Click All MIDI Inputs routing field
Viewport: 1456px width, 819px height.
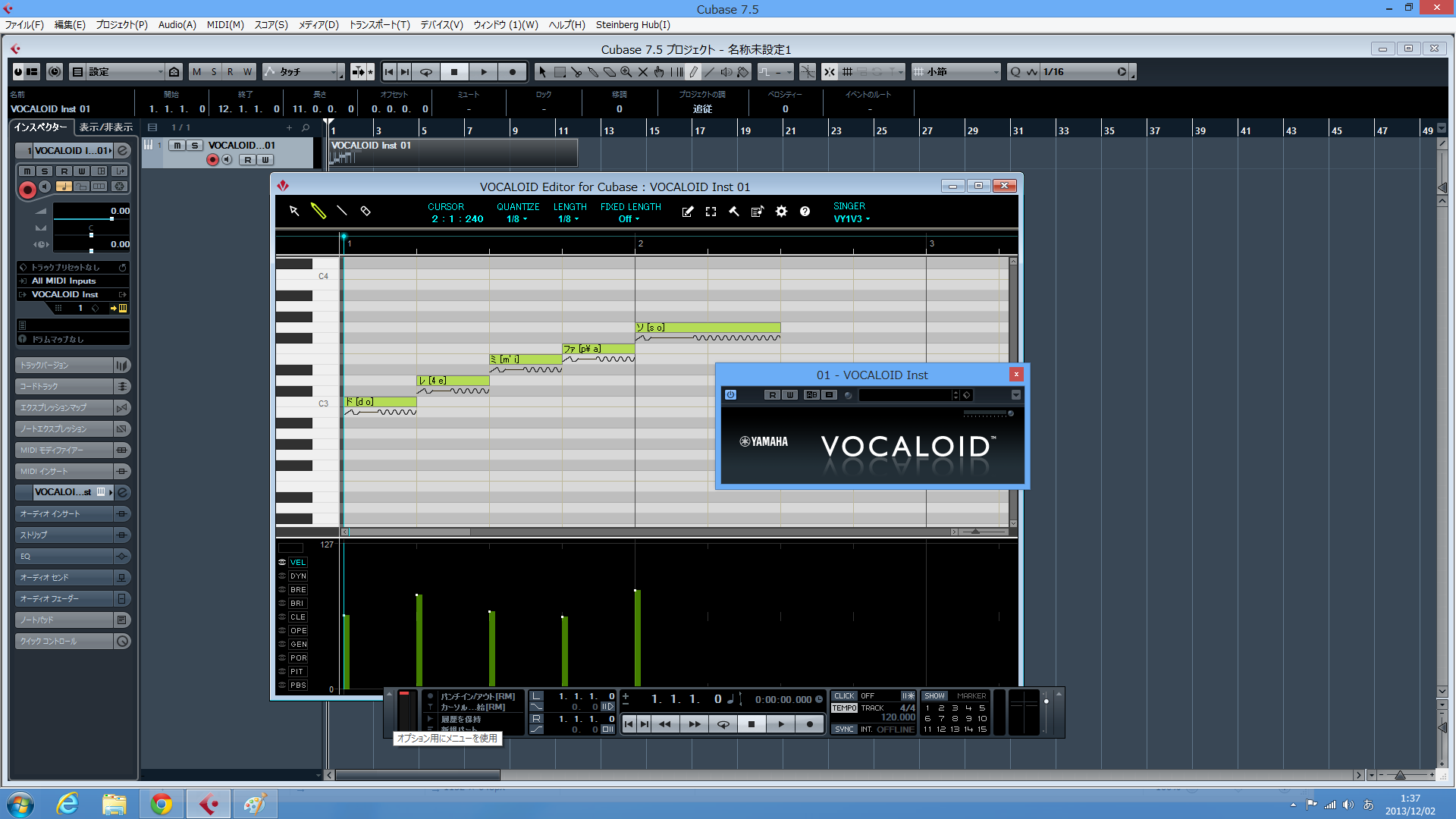[73, 281]
